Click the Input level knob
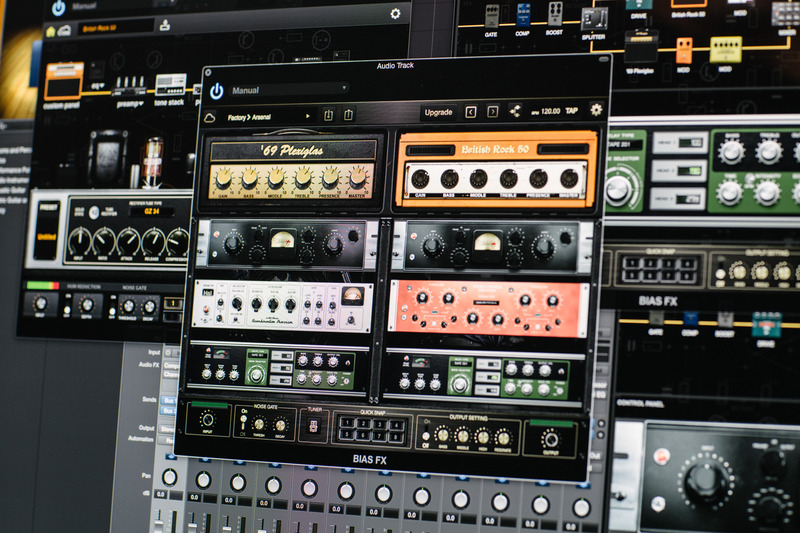800x533 pixels. click(207, 420)
